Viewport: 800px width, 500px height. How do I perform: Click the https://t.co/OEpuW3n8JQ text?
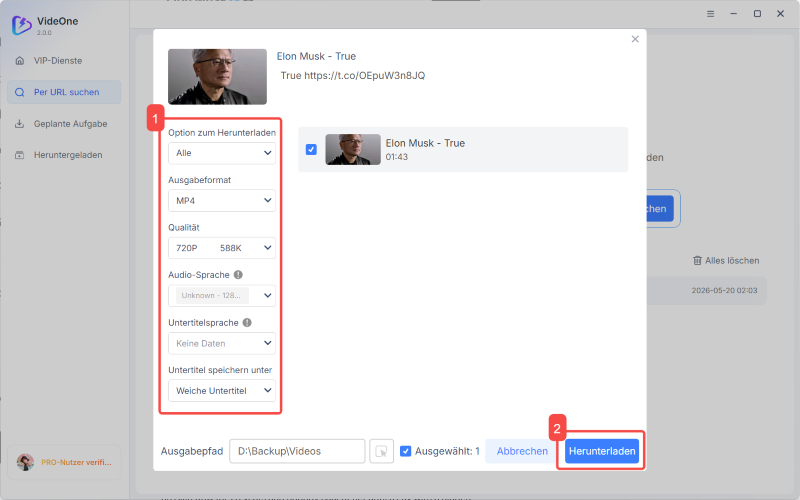(364, 76)
